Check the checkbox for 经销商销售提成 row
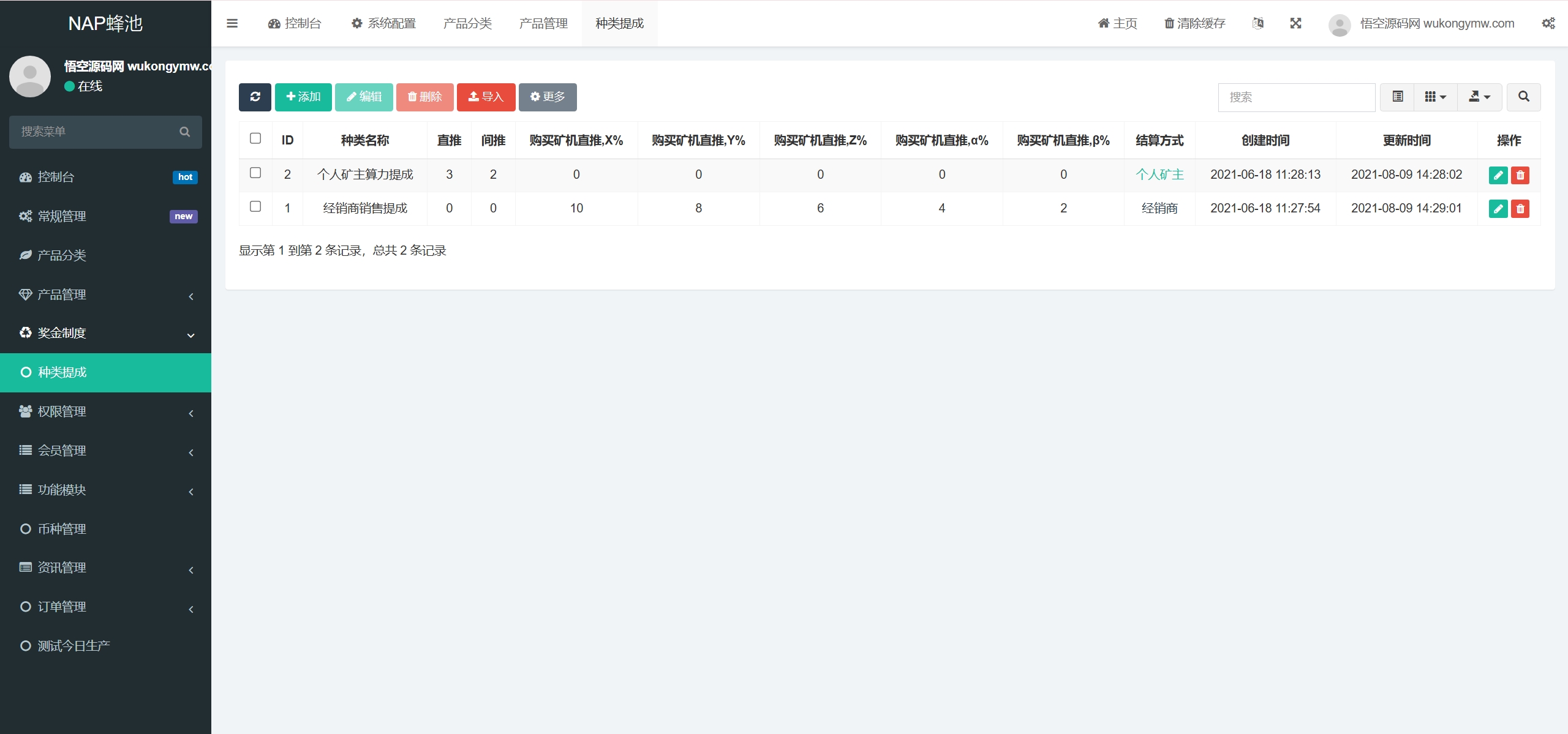This screenshot has width=1568, height=734. click(255, 207)
